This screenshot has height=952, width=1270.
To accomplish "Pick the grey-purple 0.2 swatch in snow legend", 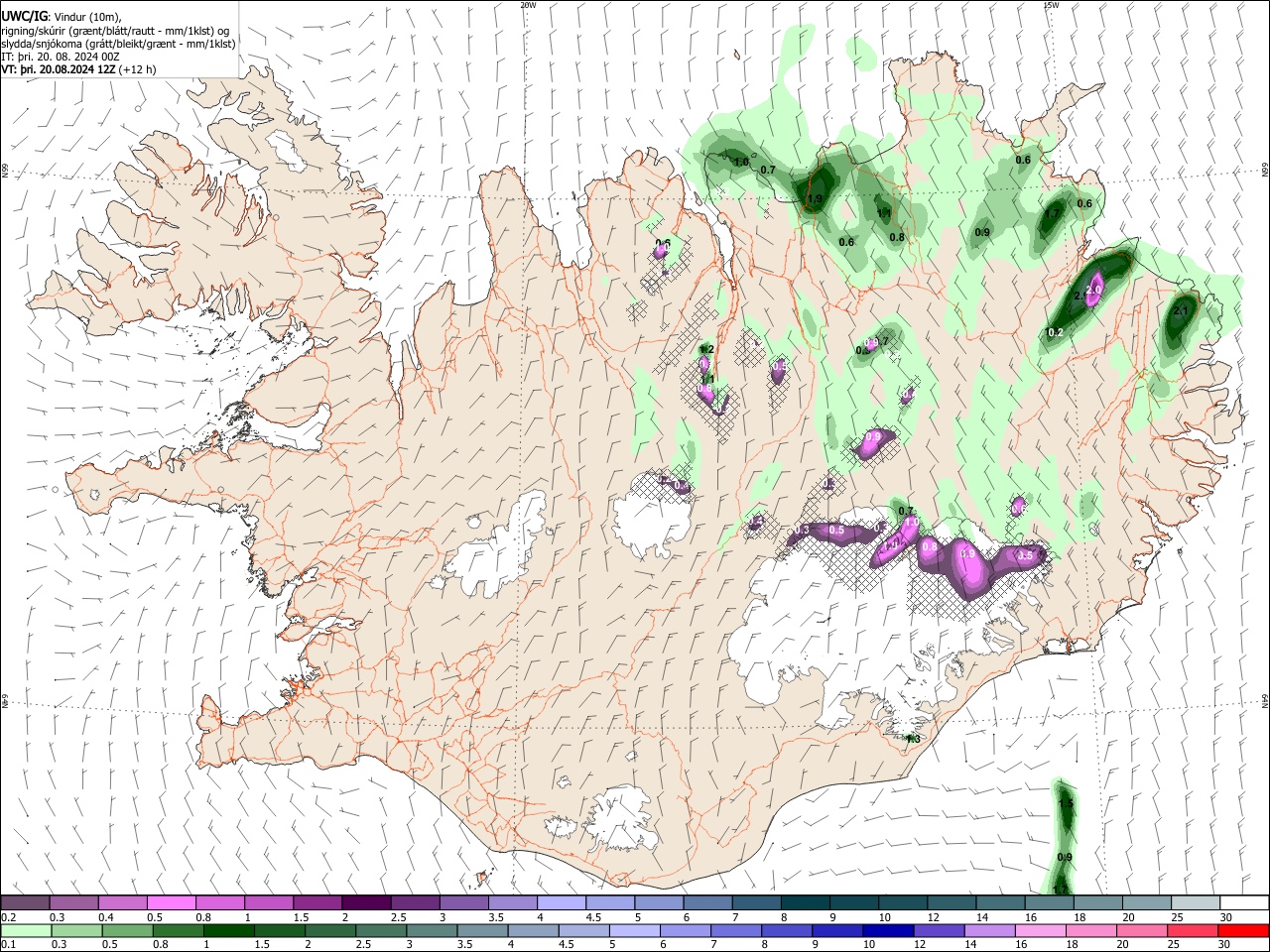I will point(25,903).
